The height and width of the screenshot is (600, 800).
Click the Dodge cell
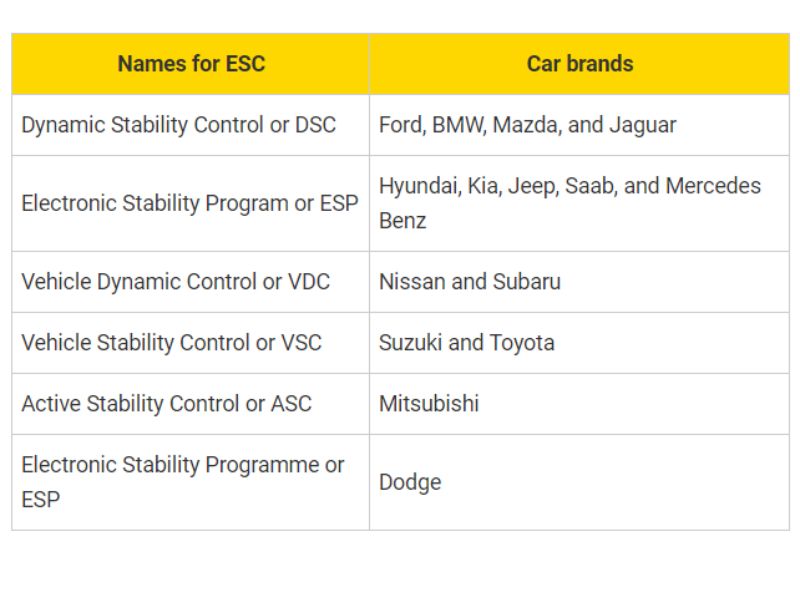(410, 482)
